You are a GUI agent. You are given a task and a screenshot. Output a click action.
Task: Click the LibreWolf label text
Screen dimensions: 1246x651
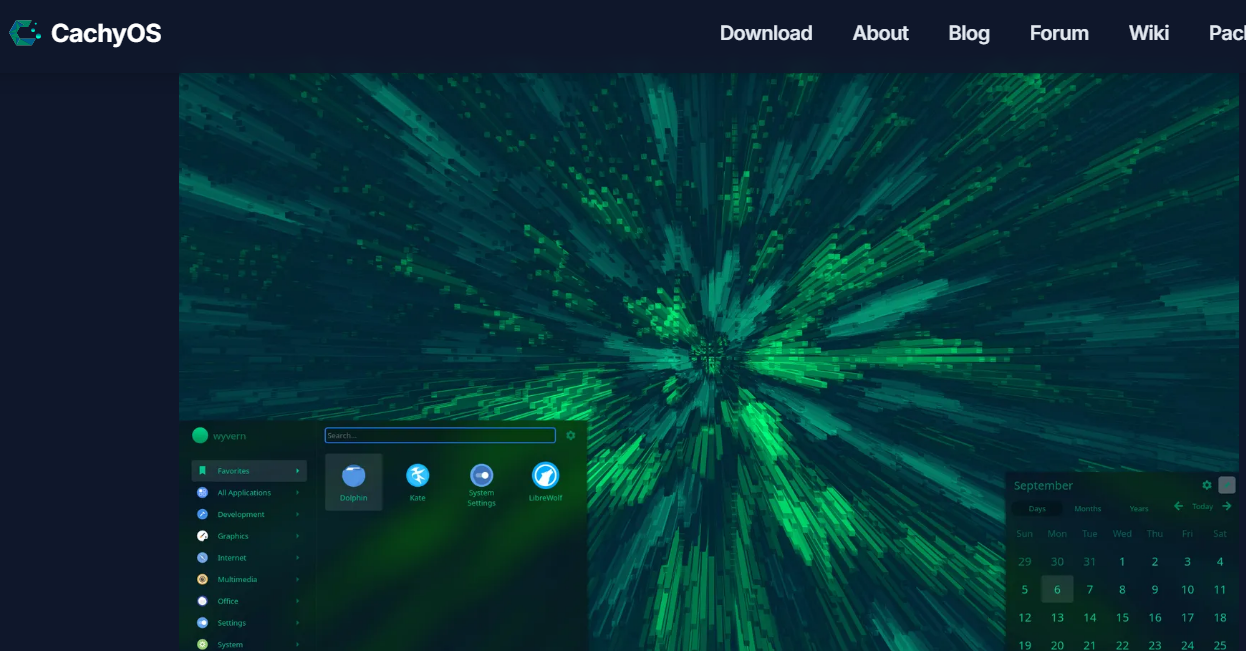tap(545, 498)
